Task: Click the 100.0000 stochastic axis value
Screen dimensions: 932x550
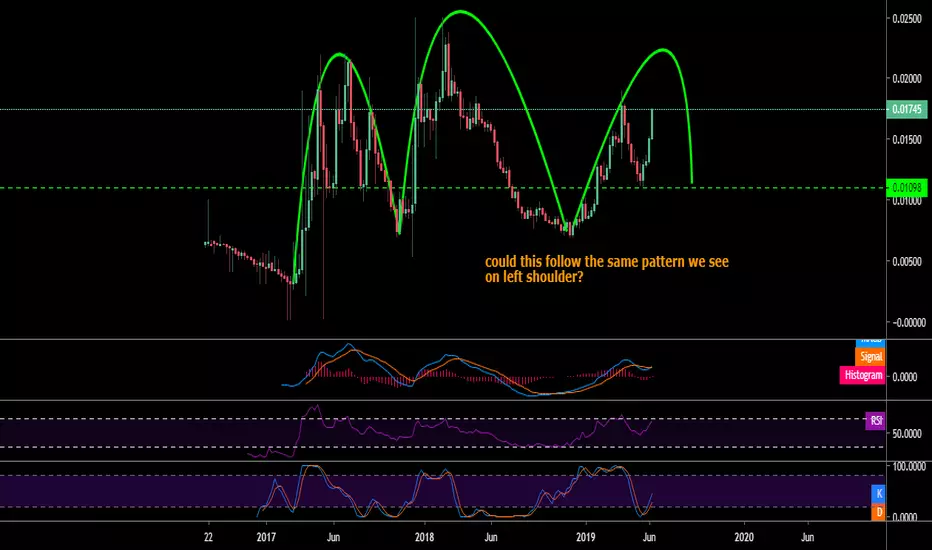Action: 909,467
